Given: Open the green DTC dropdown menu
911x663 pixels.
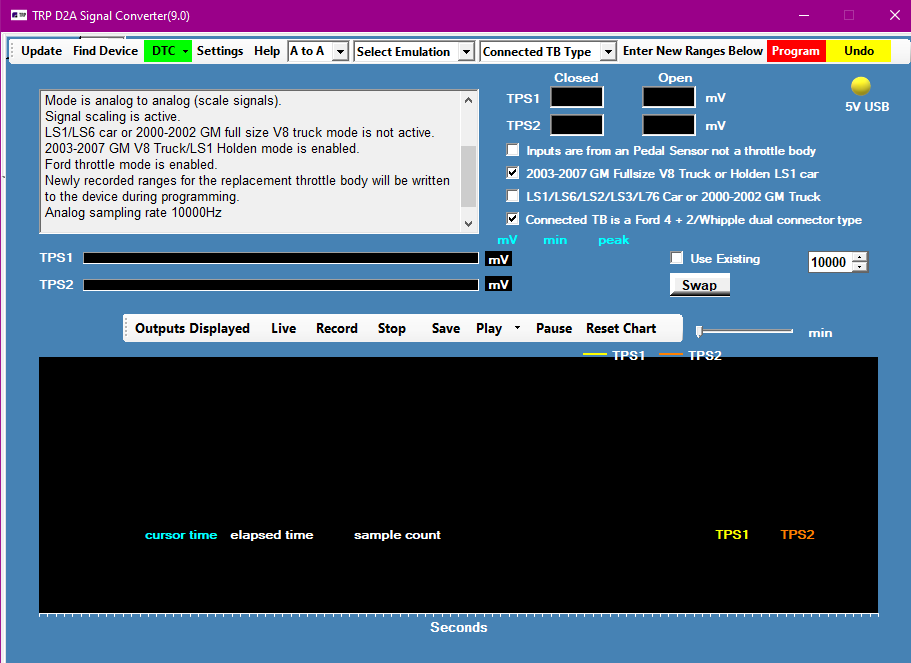Looking at the screenshot, I should point(167,51).
